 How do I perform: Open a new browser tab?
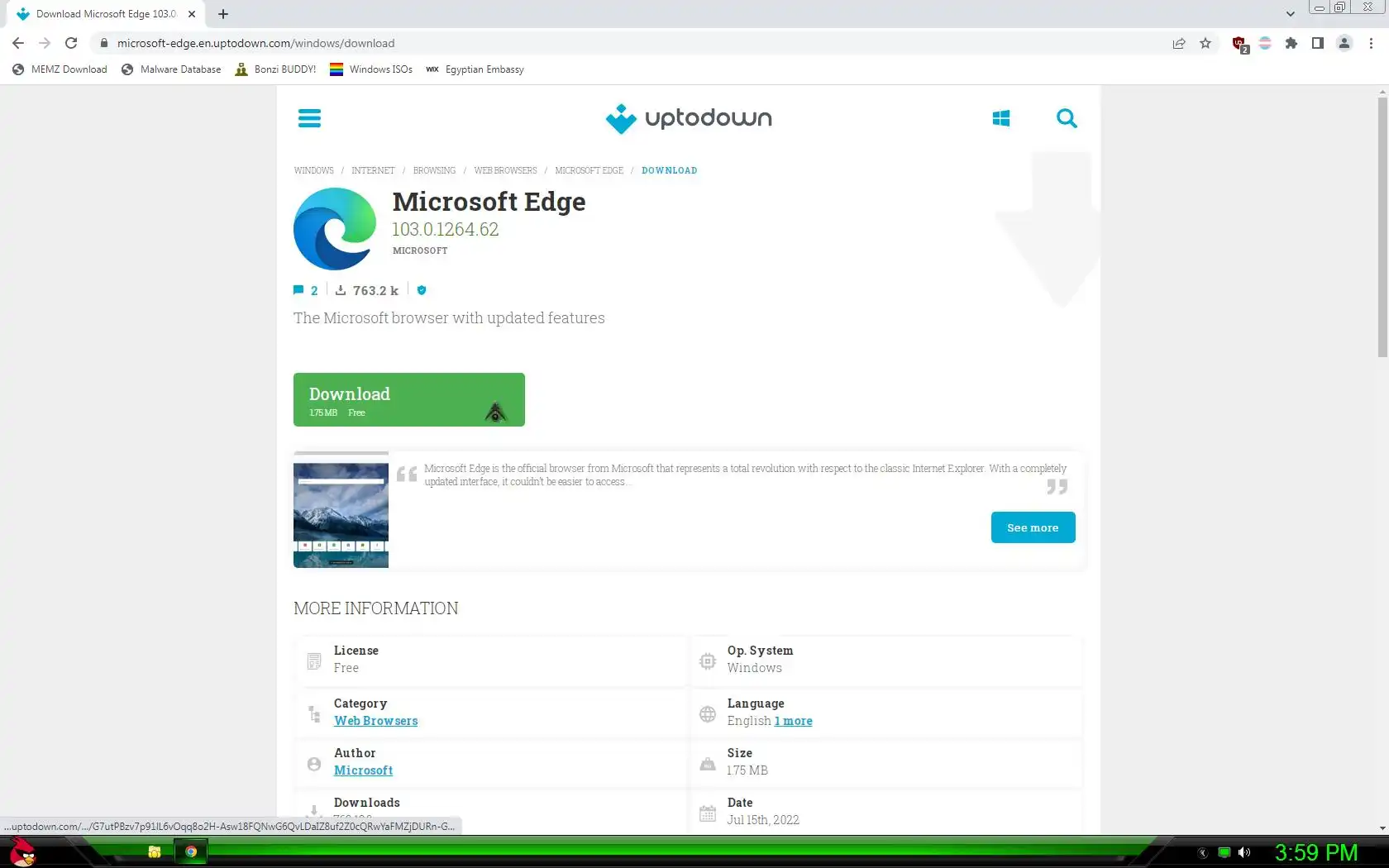tap(223, 14)
